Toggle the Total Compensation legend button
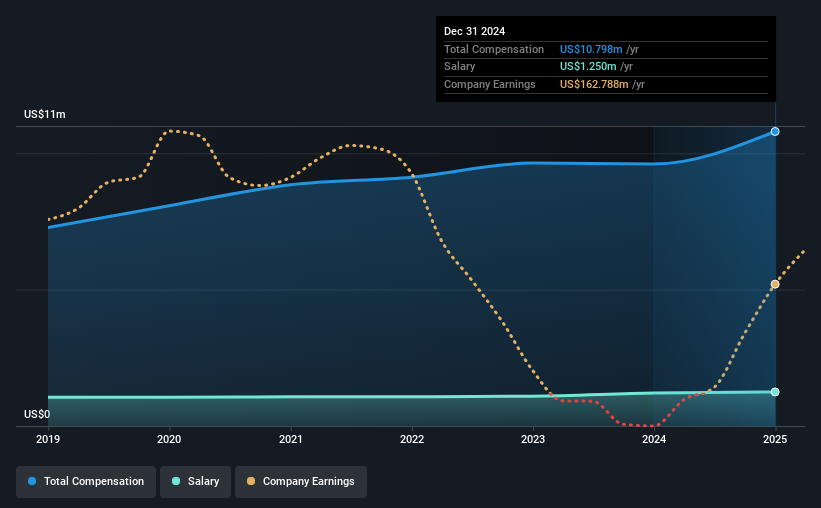The height and width of the screenshot is (508, 821). pos(86,482)
